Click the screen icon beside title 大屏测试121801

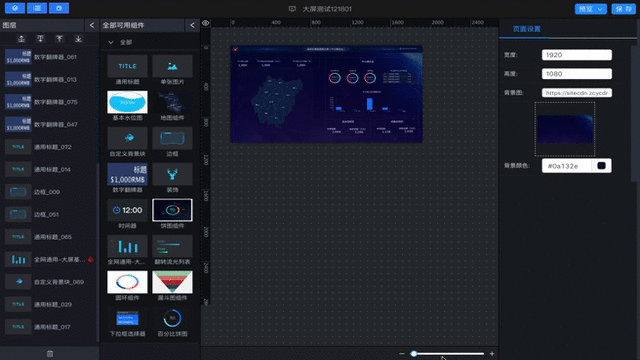coord(292,9)
